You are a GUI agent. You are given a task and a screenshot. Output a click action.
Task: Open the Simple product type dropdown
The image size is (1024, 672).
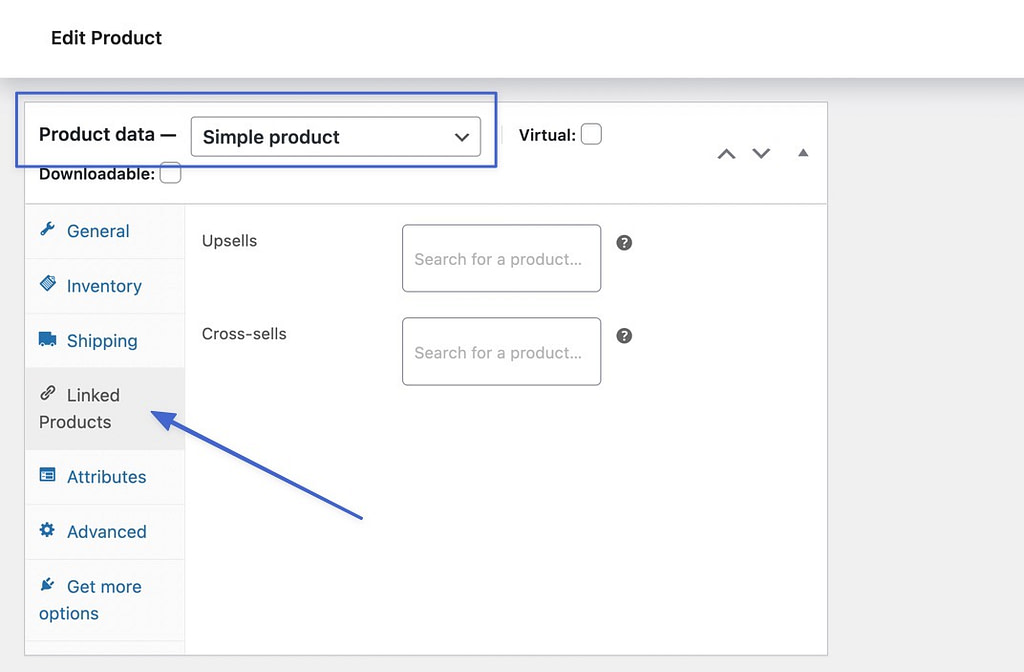336,137
